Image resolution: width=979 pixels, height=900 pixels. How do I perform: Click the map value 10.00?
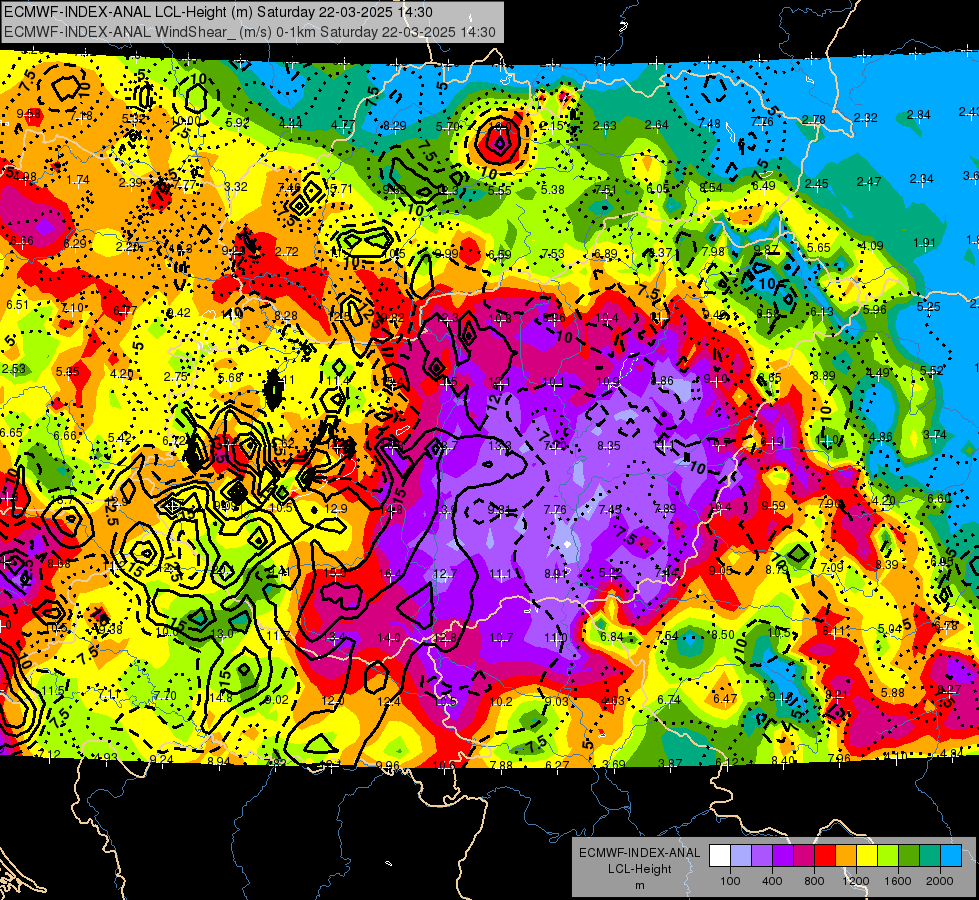pyautogui.click(x=185, y=121)
